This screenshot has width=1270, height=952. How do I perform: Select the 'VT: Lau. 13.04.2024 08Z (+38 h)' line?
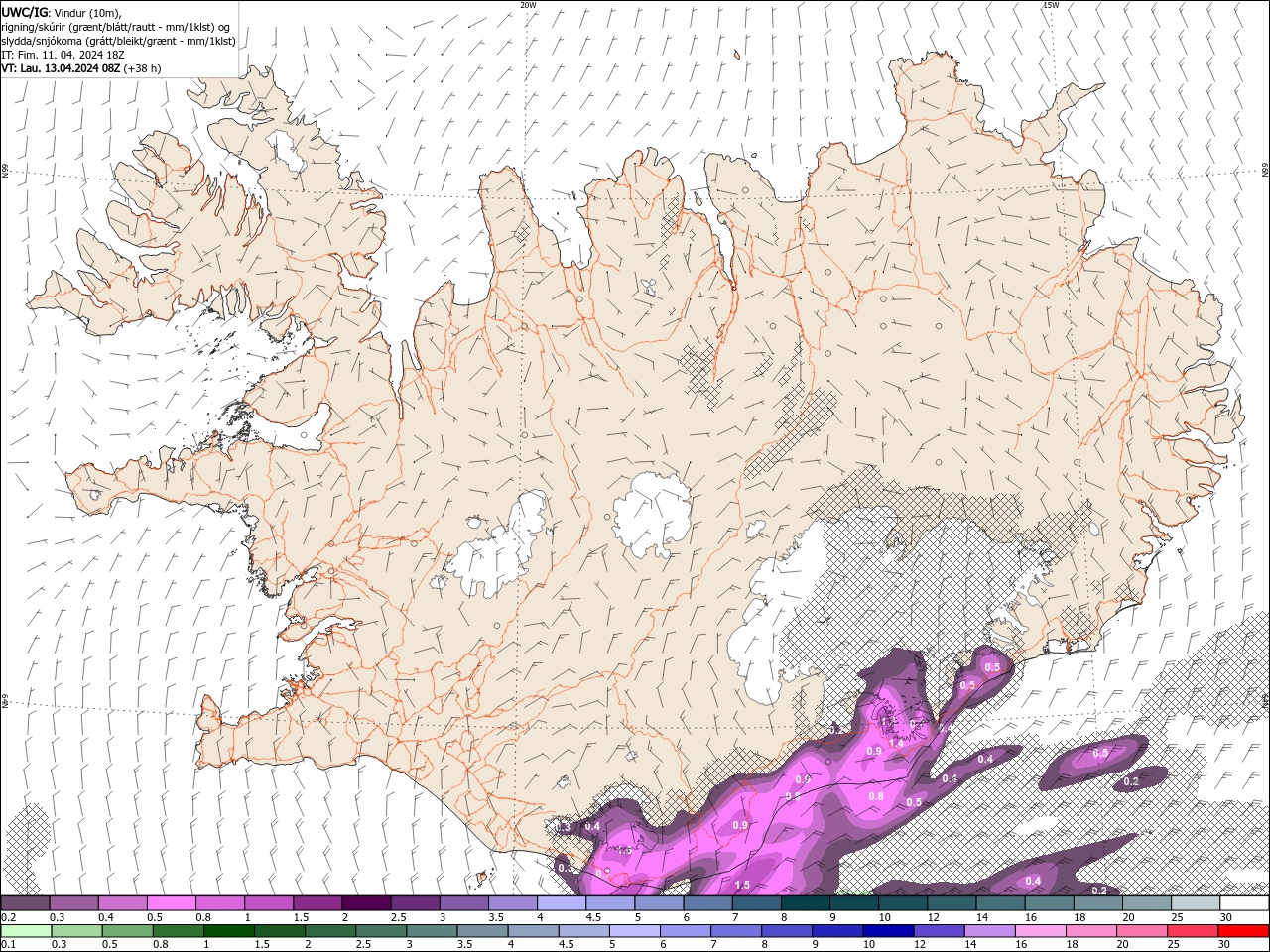(x=81, y=68)
